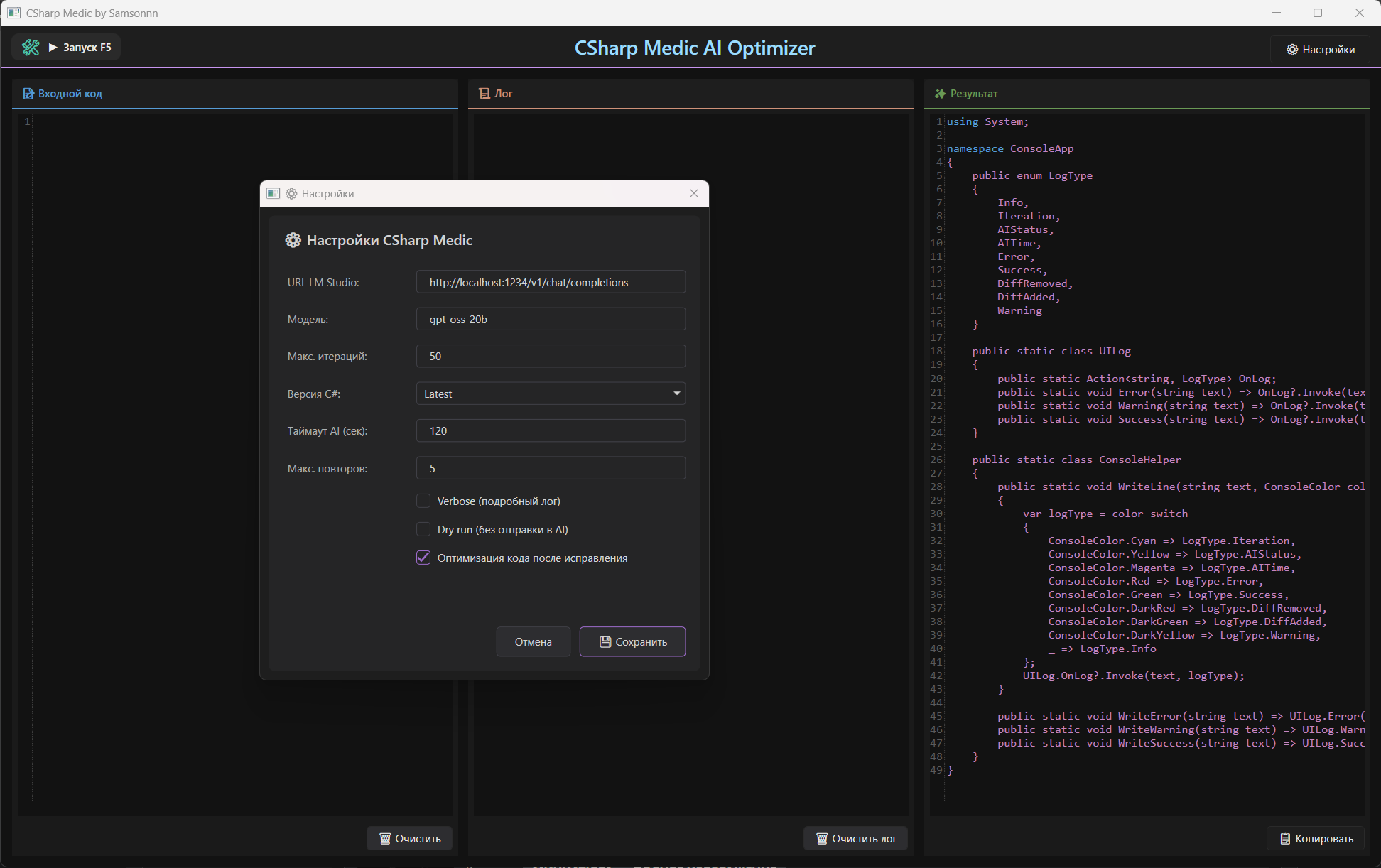1381x868 pixels.
Task: Click the Очистить input code button
Action: tap(409, 839)
